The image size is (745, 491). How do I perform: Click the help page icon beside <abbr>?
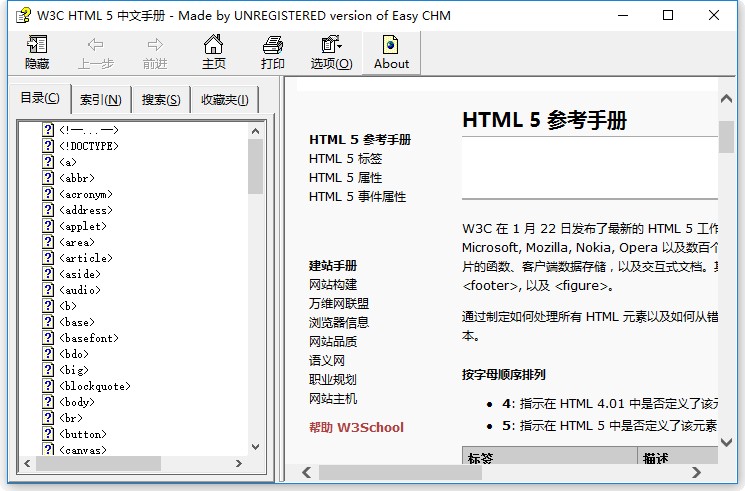point(48,178)
